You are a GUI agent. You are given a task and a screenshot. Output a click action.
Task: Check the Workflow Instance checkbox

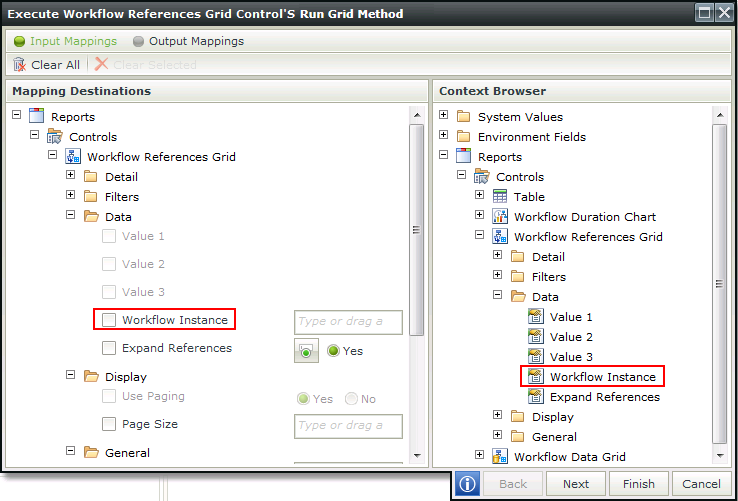click(x=109, y=320)
